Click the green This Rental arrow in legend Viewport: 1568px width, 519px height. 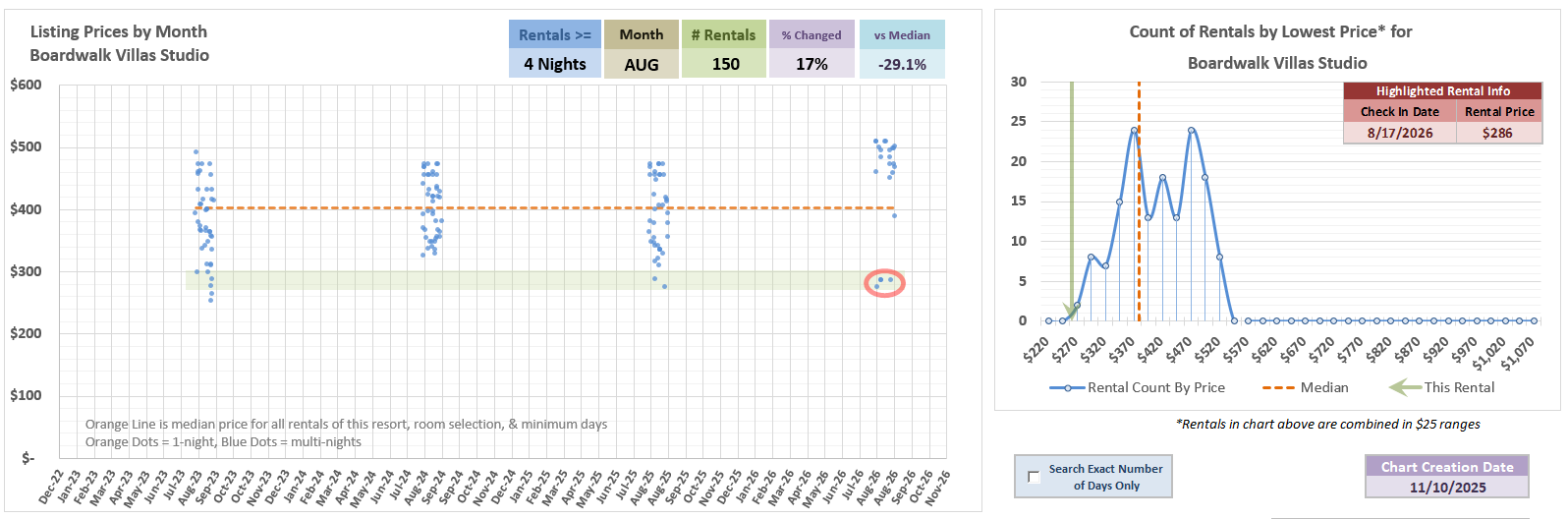coord(1404,387)
